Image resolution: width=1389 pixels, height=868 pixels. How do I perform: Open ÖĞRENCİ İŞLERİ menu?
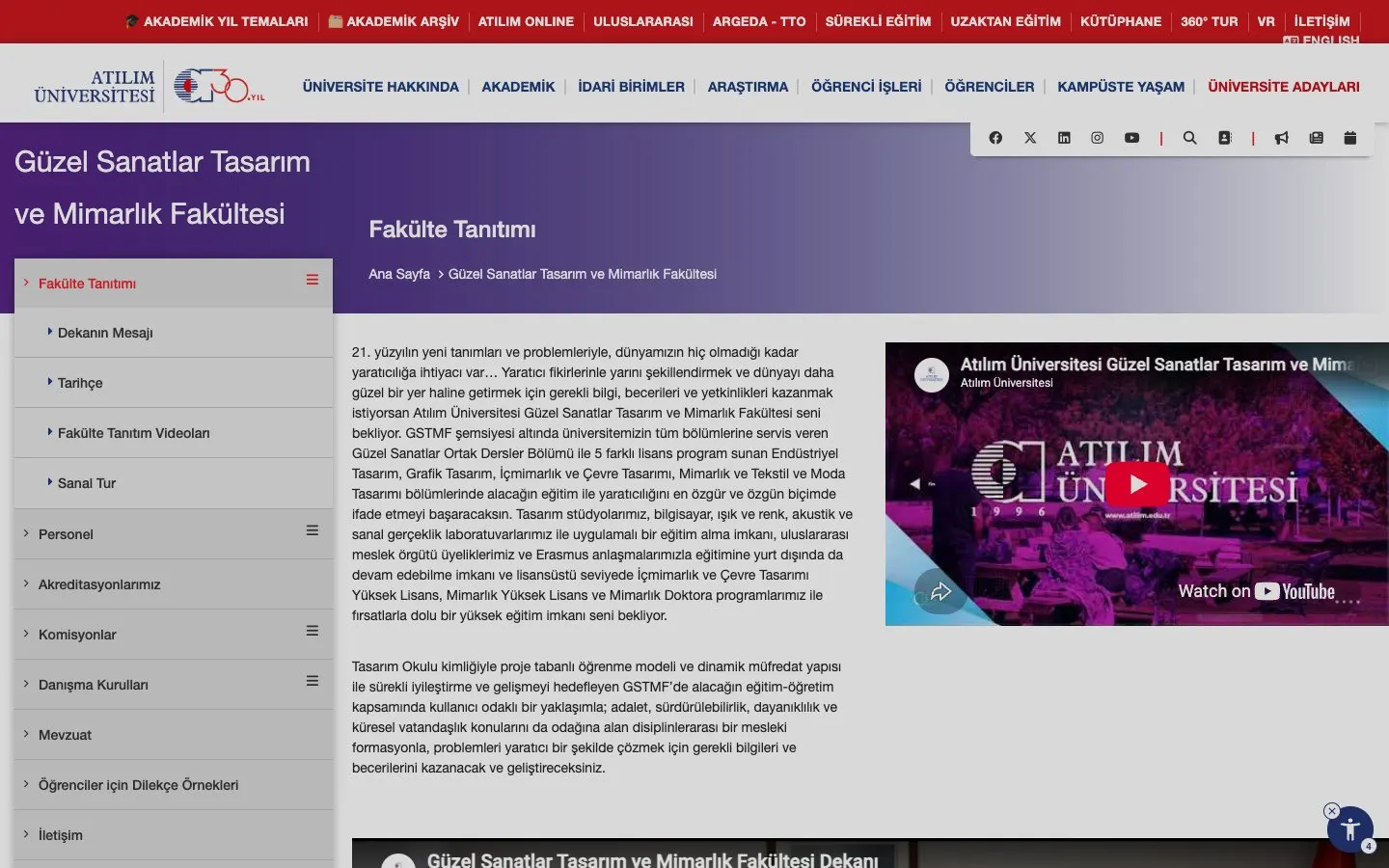point(866,87)
